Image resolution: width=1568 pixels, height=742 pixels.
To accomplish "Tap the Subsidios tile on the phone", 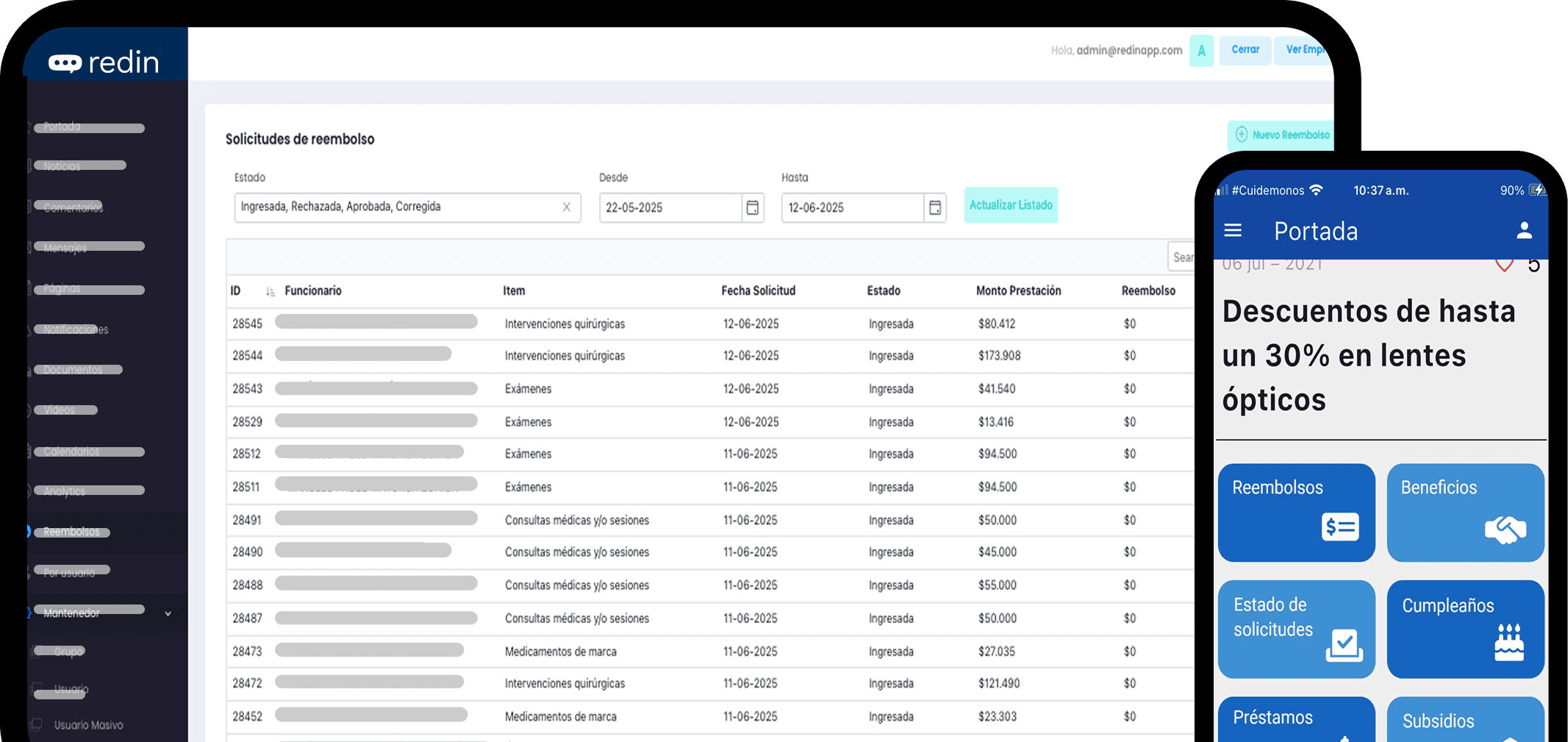I will click(x=1465, y=719).
